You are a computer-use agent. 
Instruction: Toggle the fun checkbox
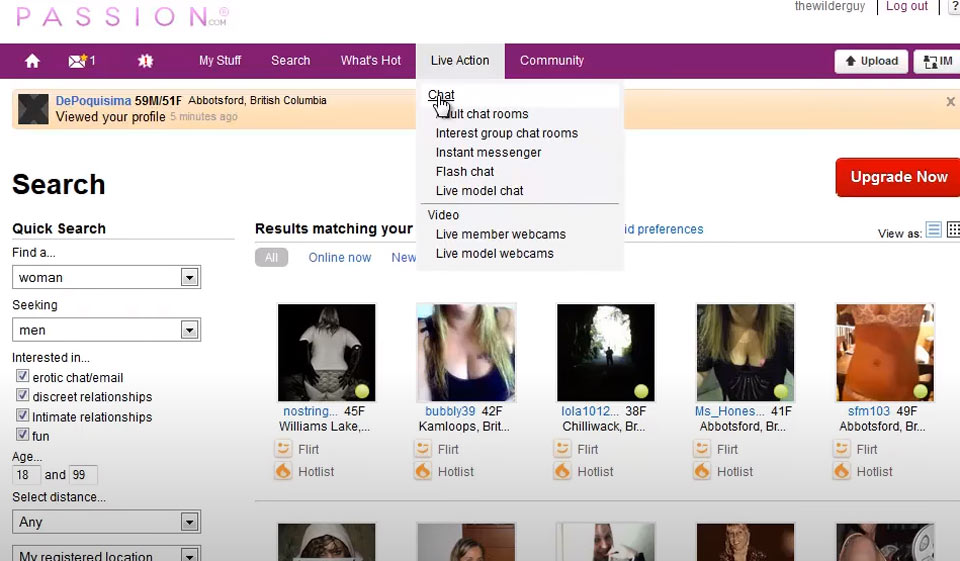pyautogui.click(x=22, y=435)
